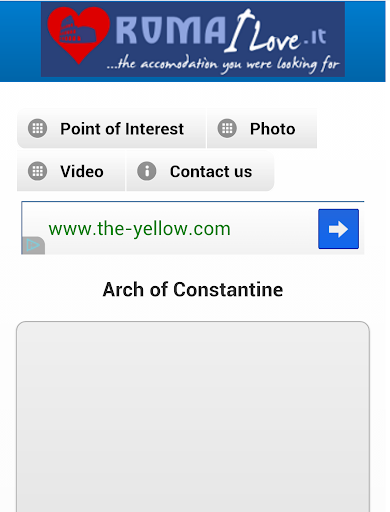The height and width of the screenshot is (512, 390).
Task: Click the red heart logo in banner
Action: pos(79,35)
